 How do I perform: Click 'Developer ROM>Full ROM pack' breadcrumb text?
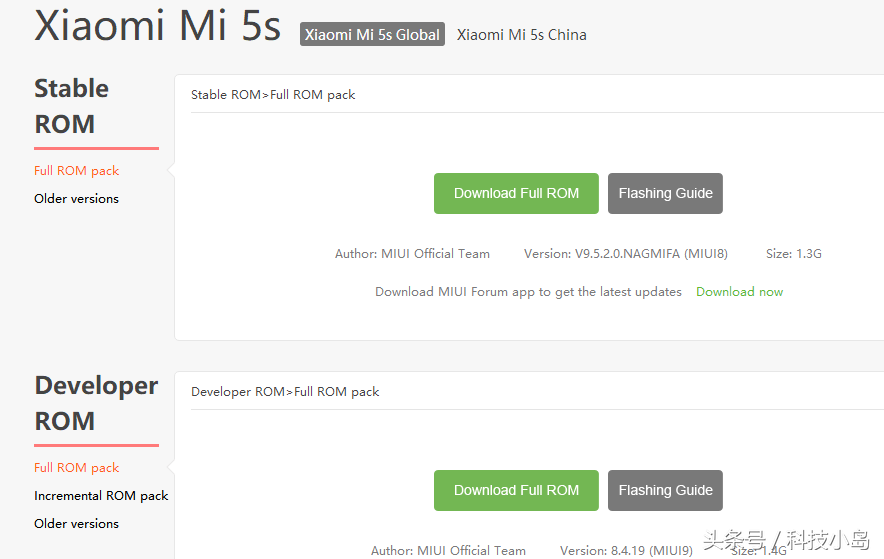click(x=285, y=392)
